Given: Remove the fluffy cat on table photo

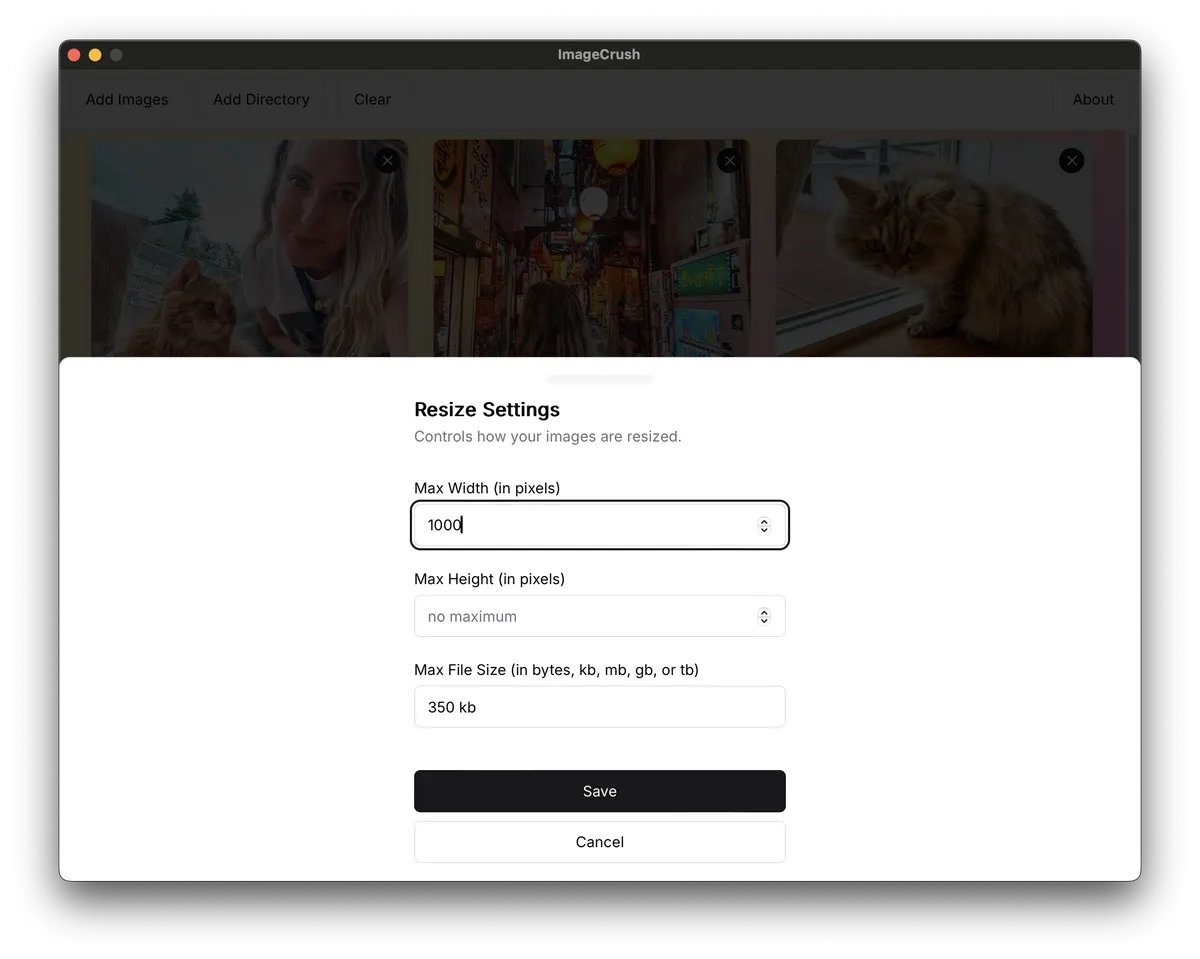Looking at the screenshot, I should (1071, 161).
